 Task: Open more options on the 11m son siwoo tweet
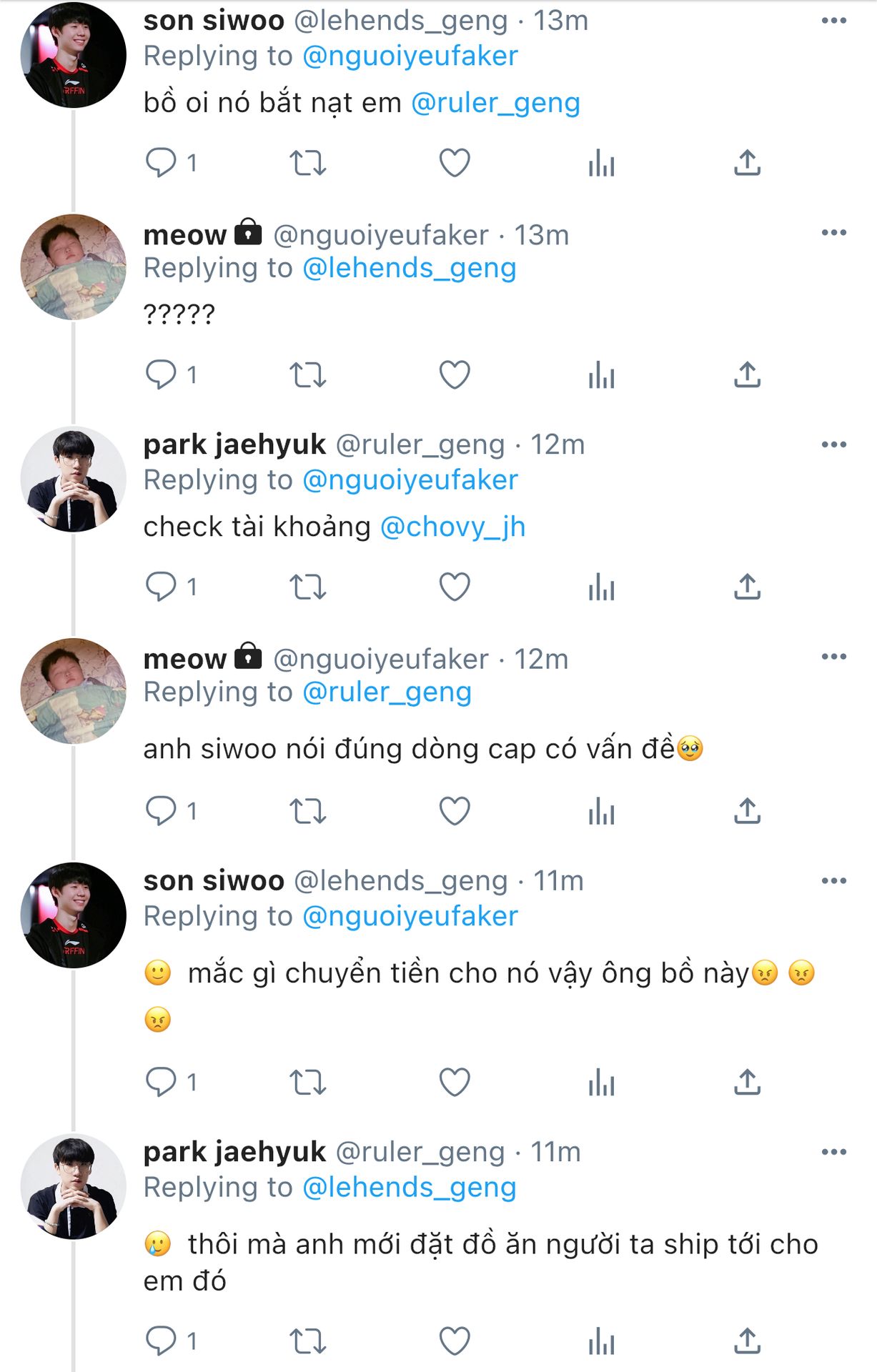[834, 881]
